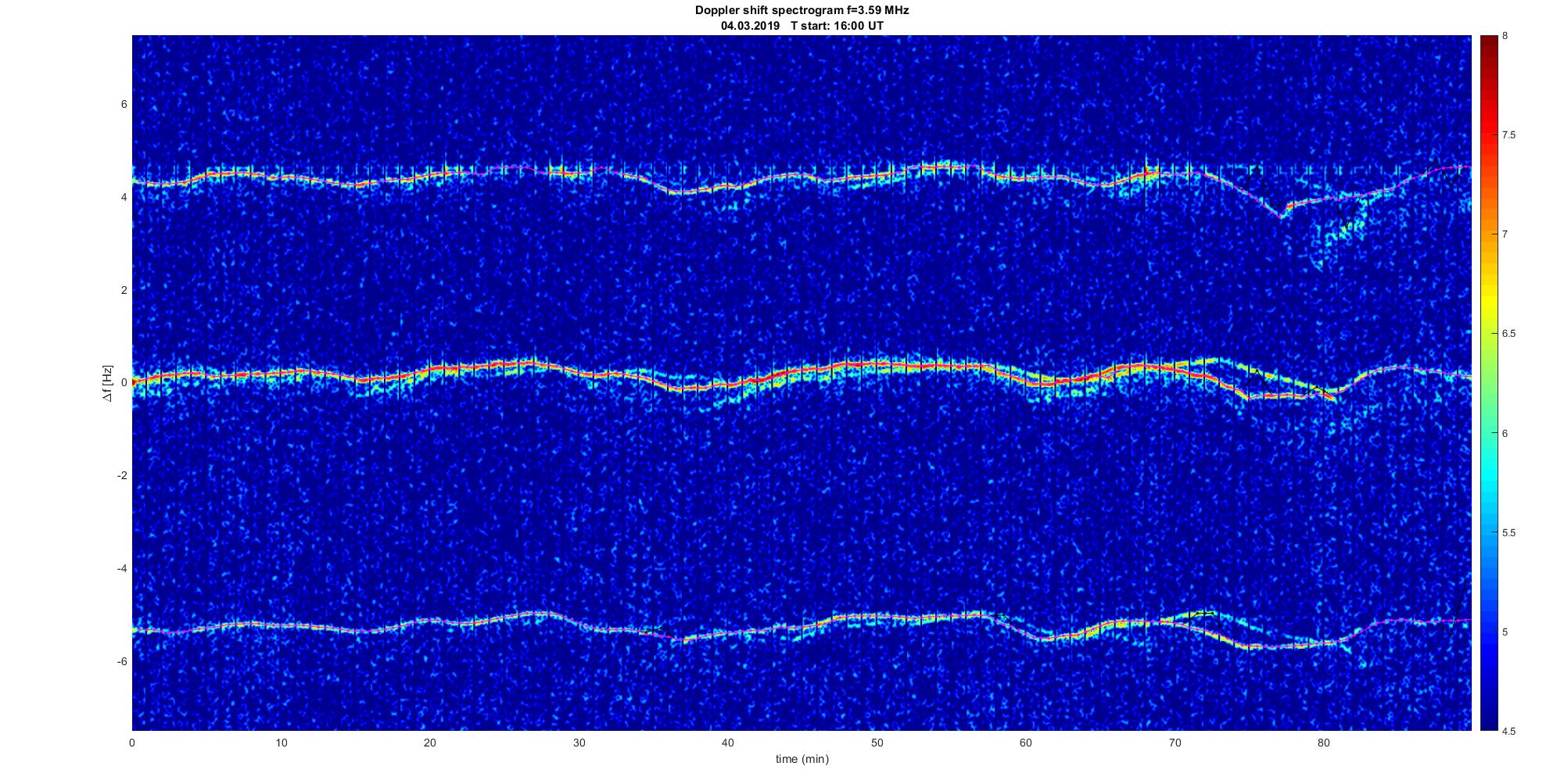This screenshot has width=1564, height=784.
Task: Click the x-axis tick label '10'
Action: 281,743
